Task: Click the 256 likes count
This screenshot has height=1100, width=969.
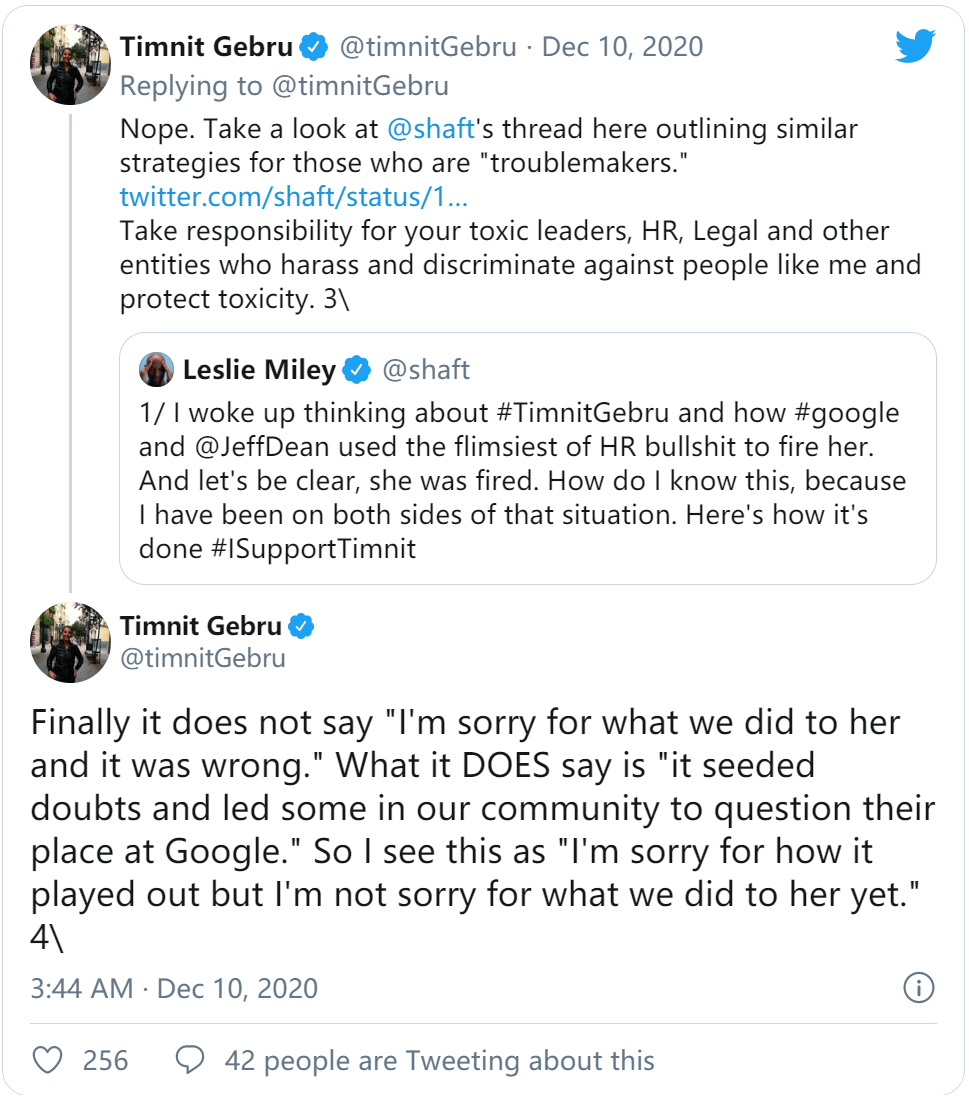Action: (105, 1060)
